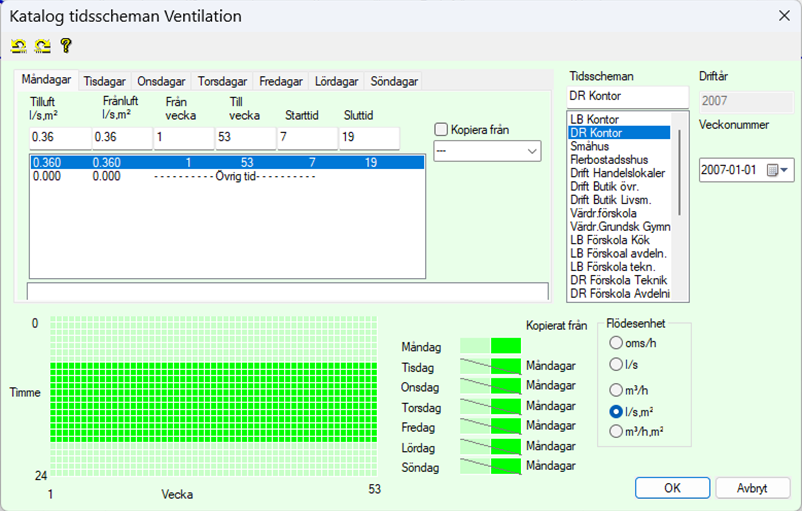The width and height of the screenshot is (802, 511).
Task: Click the Tisdag copied-schedule indicator bar
Action: point(490,367)
